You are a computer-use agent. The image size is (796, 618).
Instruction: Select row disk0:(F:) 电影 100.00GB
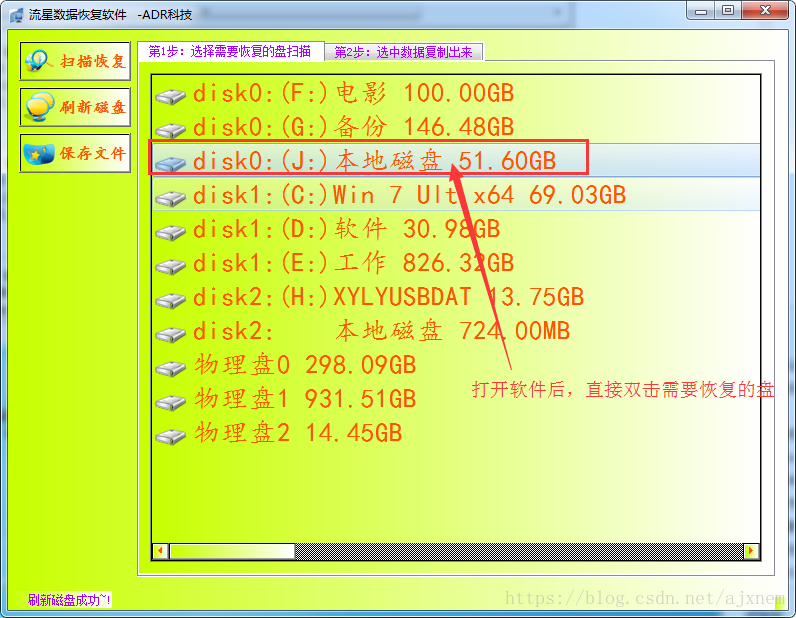[x=456, y=93]
